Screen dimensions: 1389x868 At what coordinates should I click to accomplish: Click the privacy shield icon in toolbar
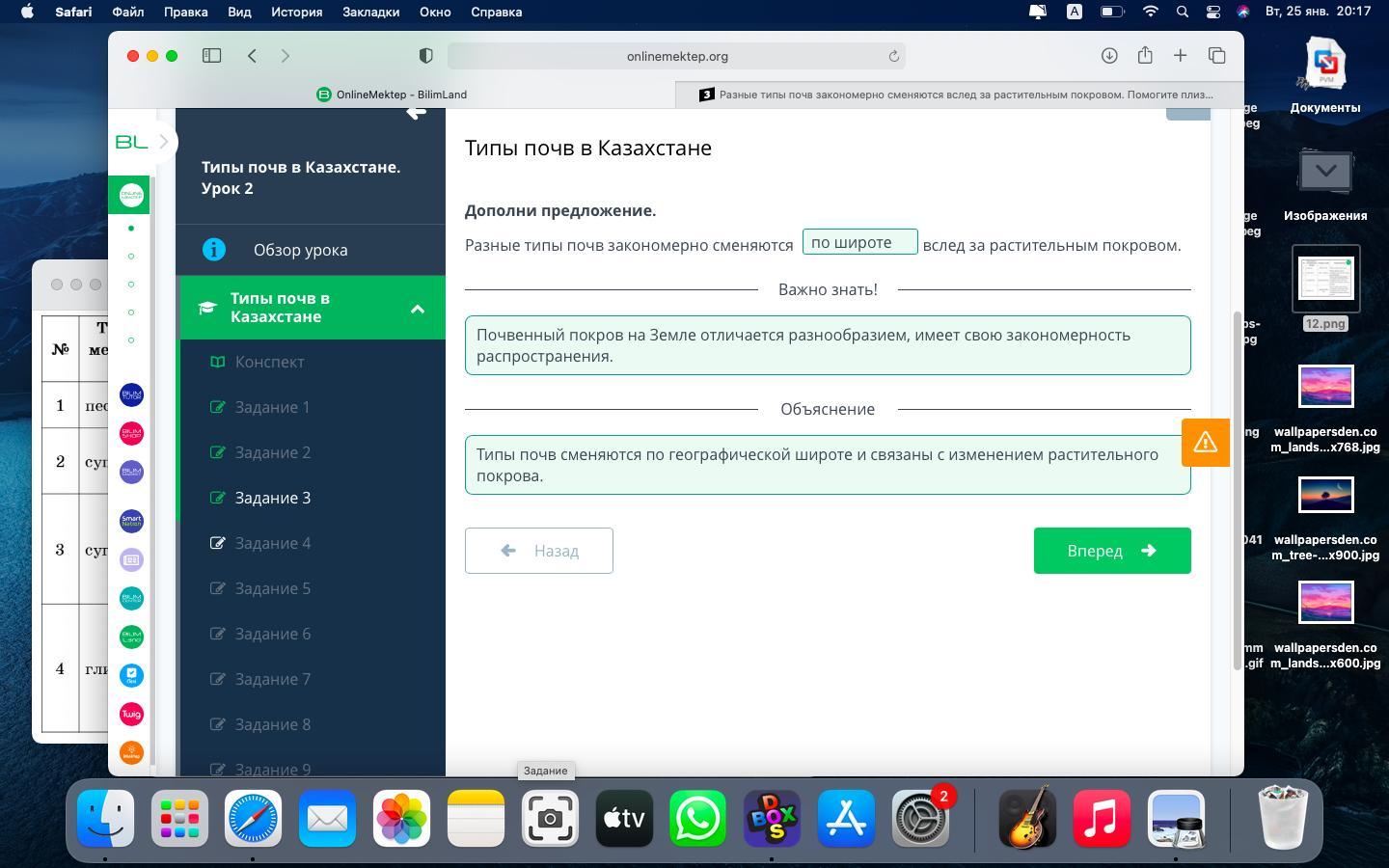click(x=425, y=56)
